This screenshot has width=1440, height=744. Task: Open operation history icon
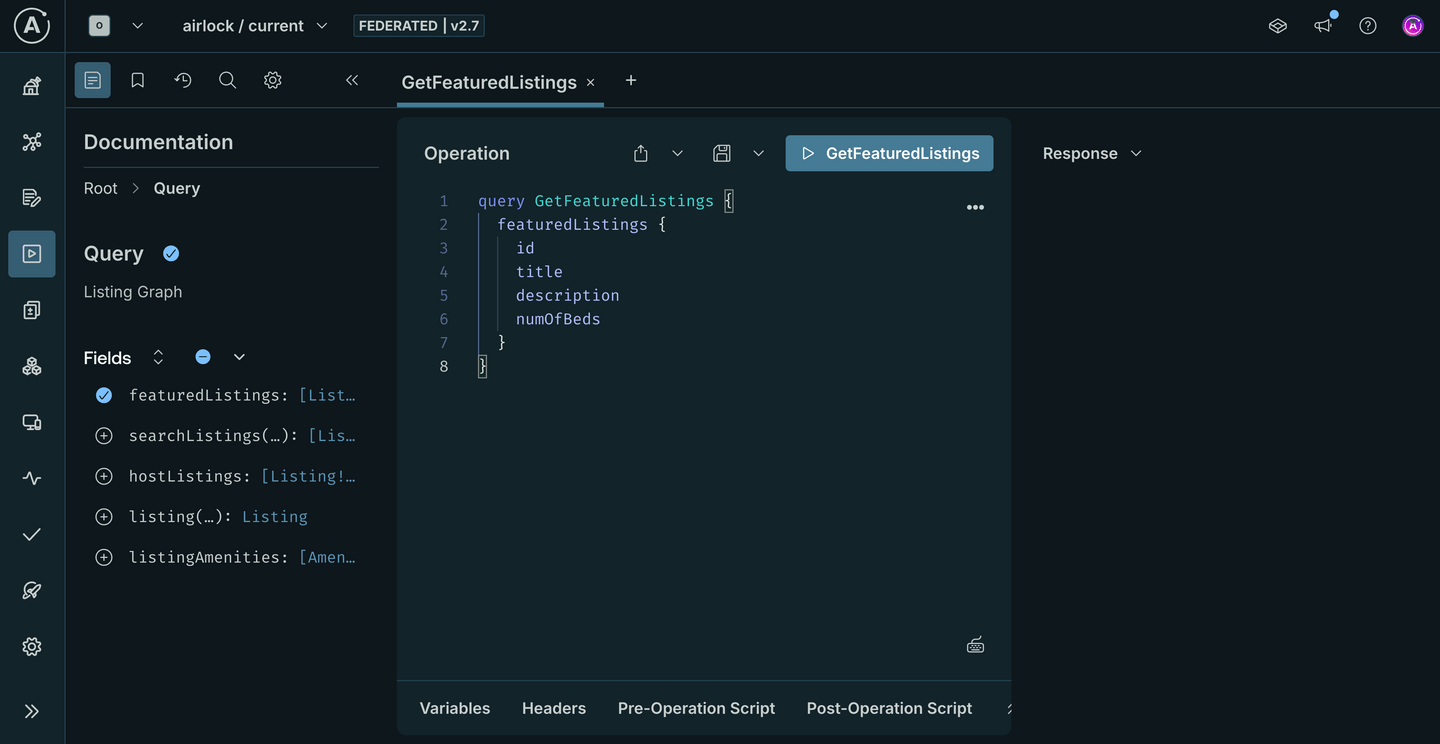(183, 80)
